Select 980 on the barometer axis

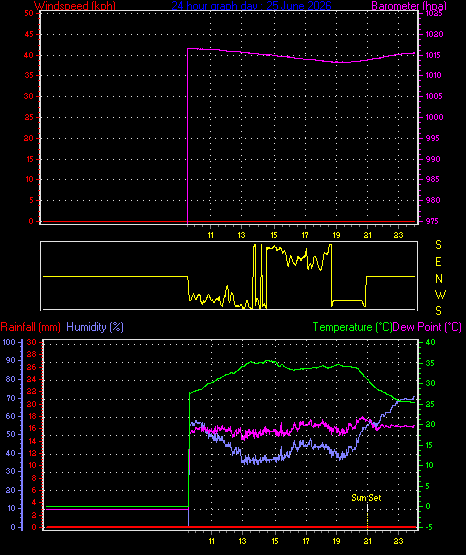tap(433, 200)
